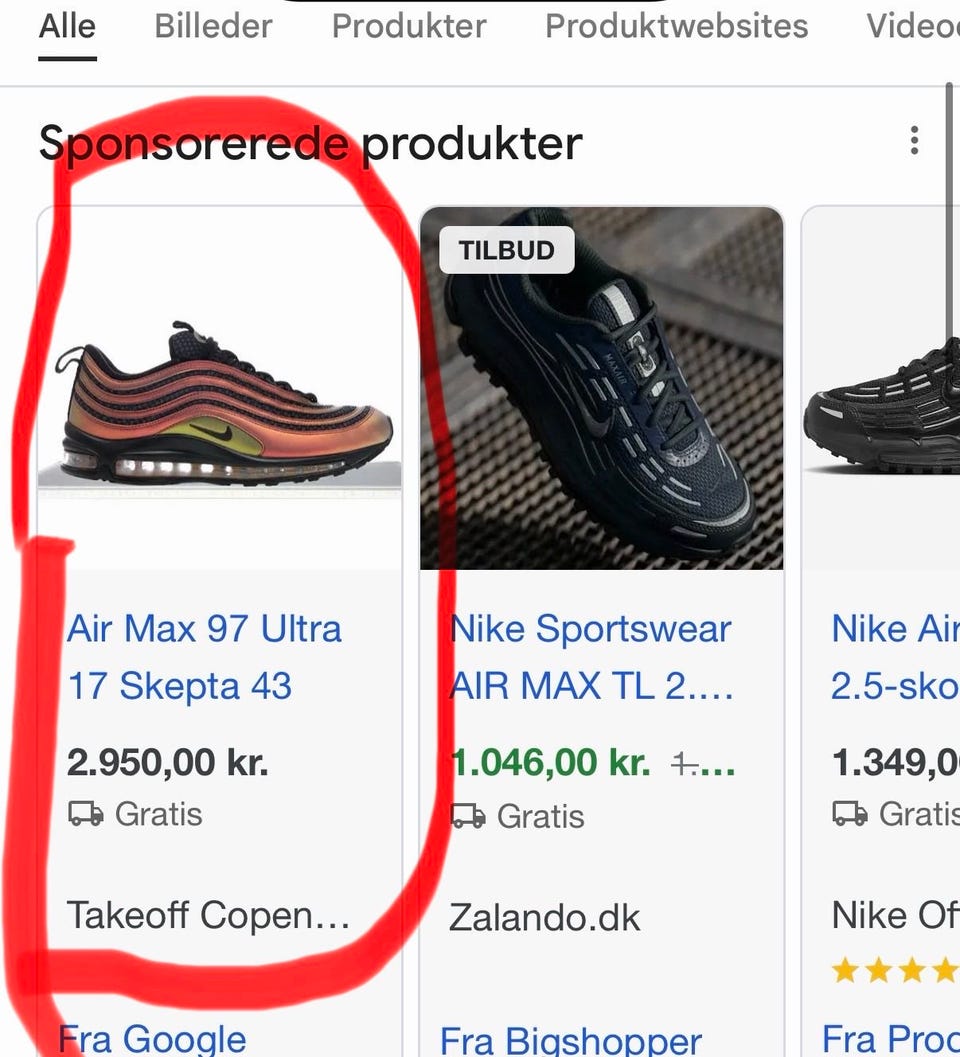Click the TILBUD badge on the product

(x=506, y=250)
